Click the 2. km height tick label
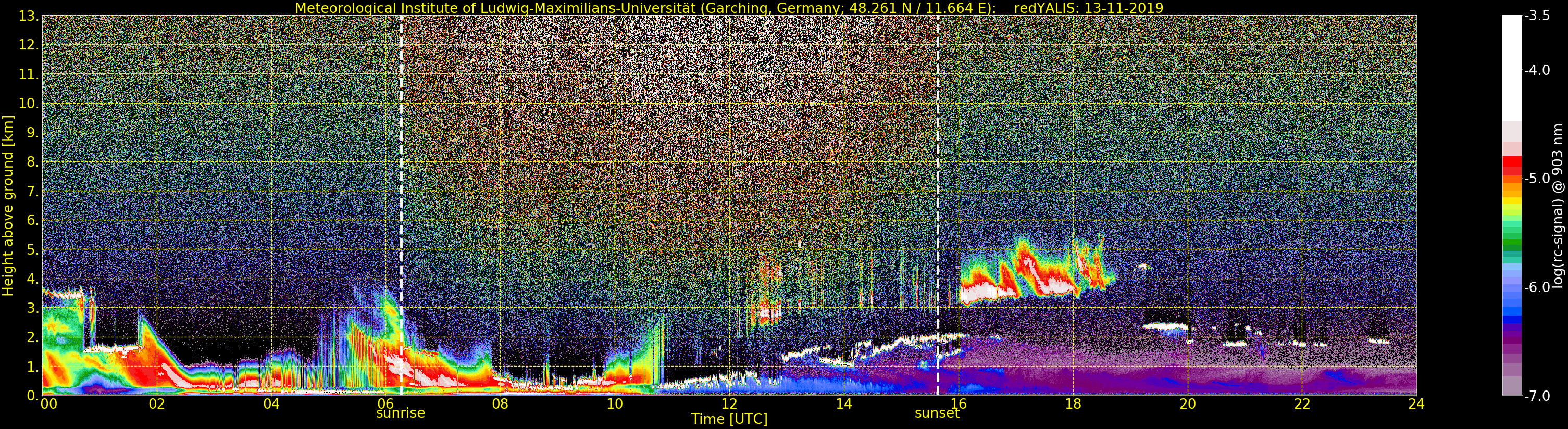Image resolution: width=1568 pixels, height=429 pixels. (x=32, y=337)
